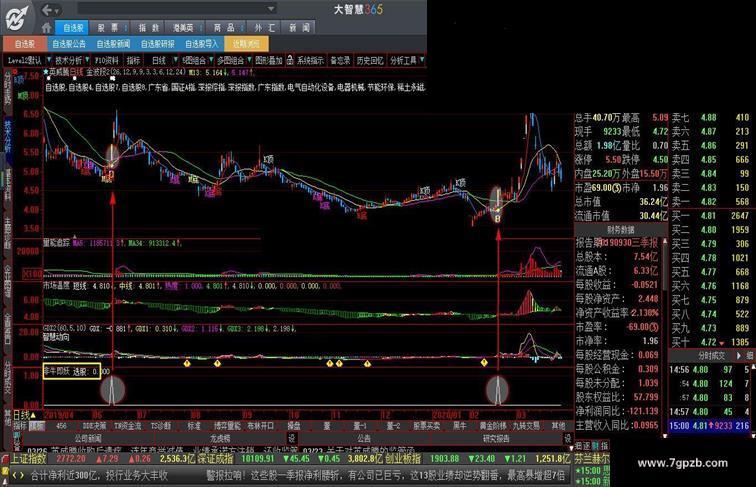Click the 设 button beside 研究报告

(x=567, y=439)
